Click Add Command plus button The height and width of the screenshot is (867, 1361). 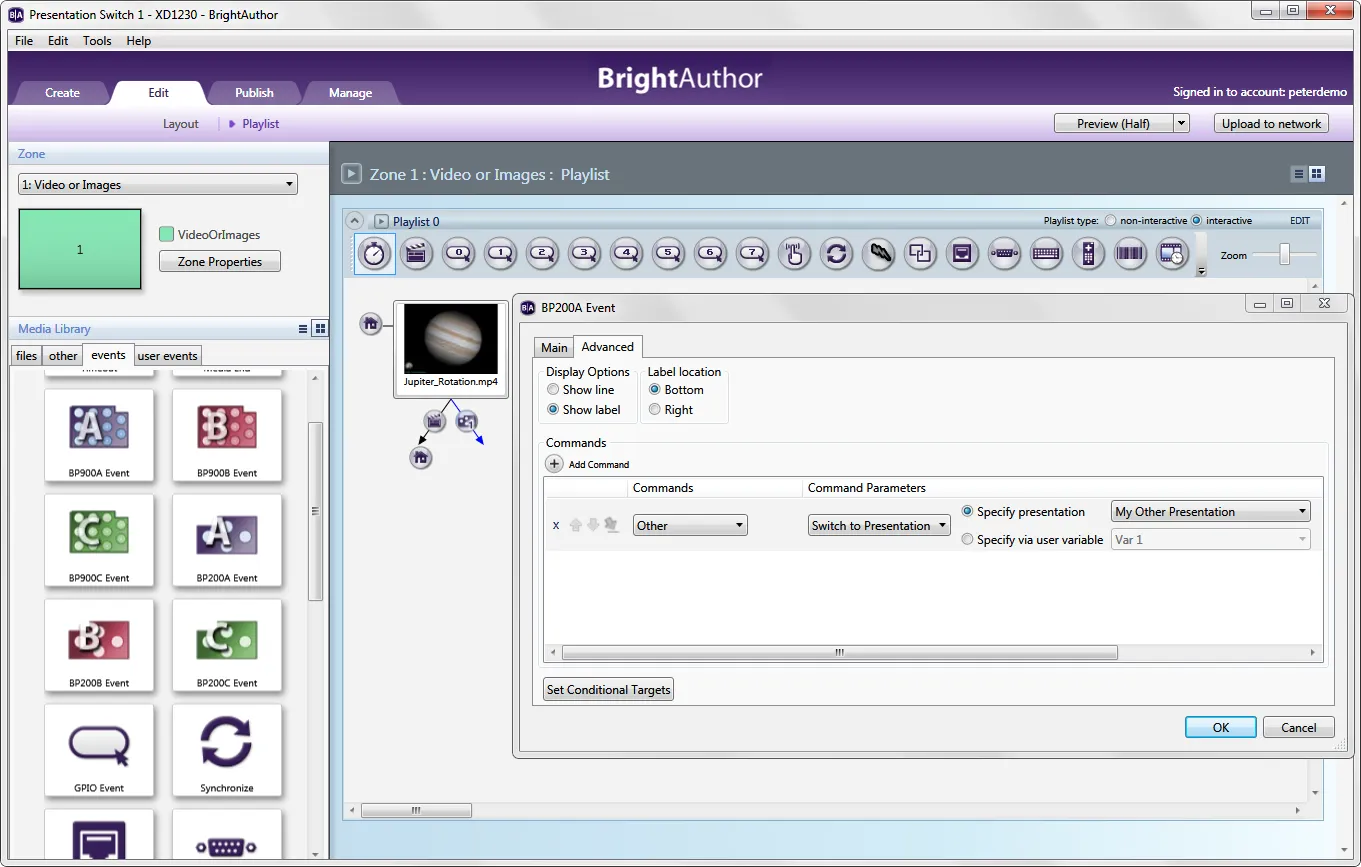tap(554, 464)
